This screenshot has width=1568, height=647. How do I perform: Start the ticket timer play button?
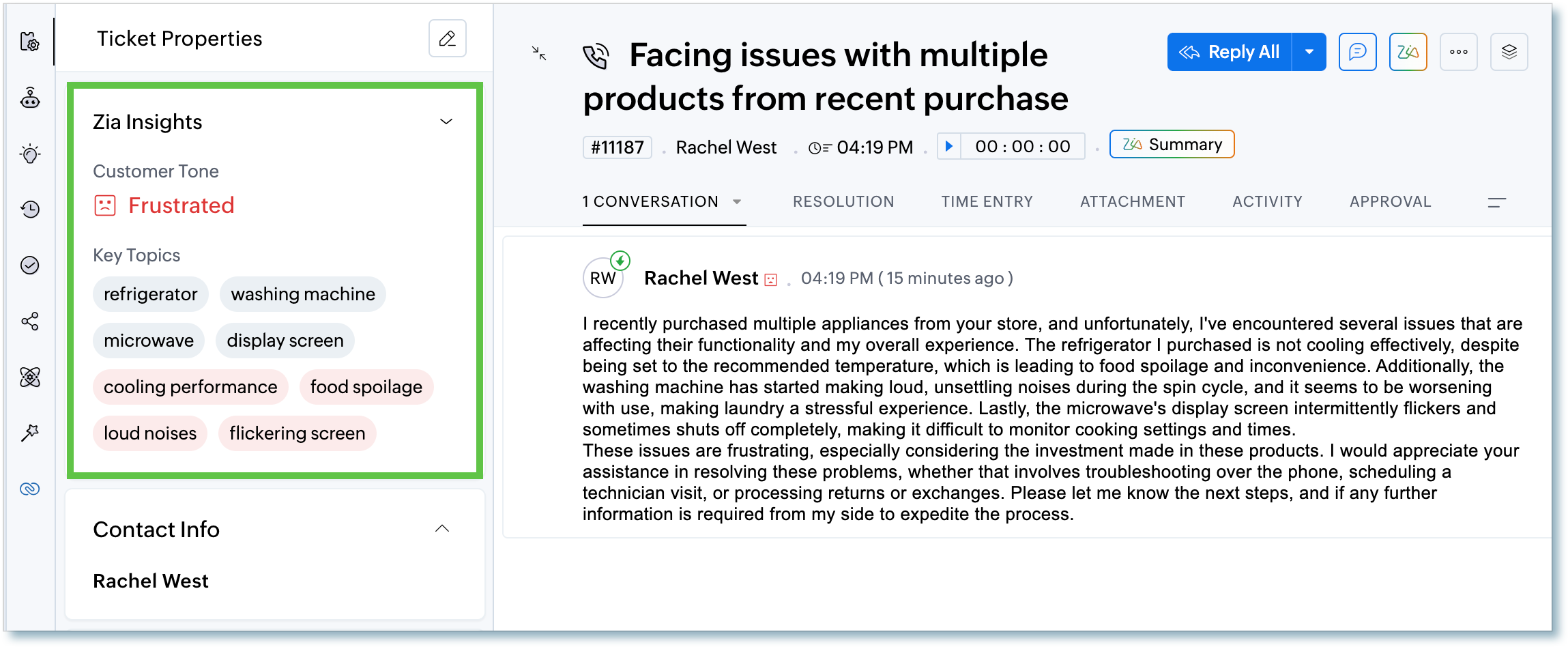coord(948,146)
